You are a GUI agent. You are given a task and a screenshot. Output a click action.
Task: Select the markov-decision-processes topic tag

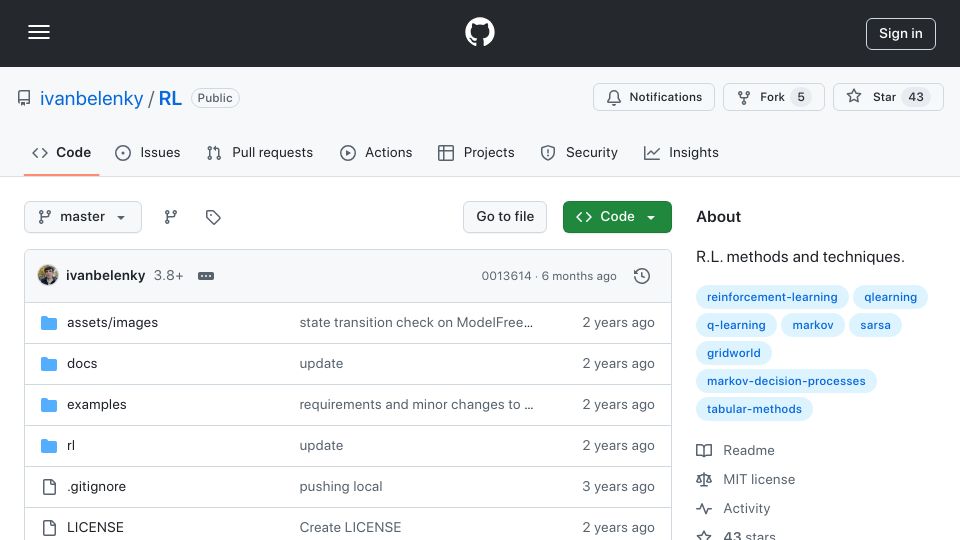786,381
